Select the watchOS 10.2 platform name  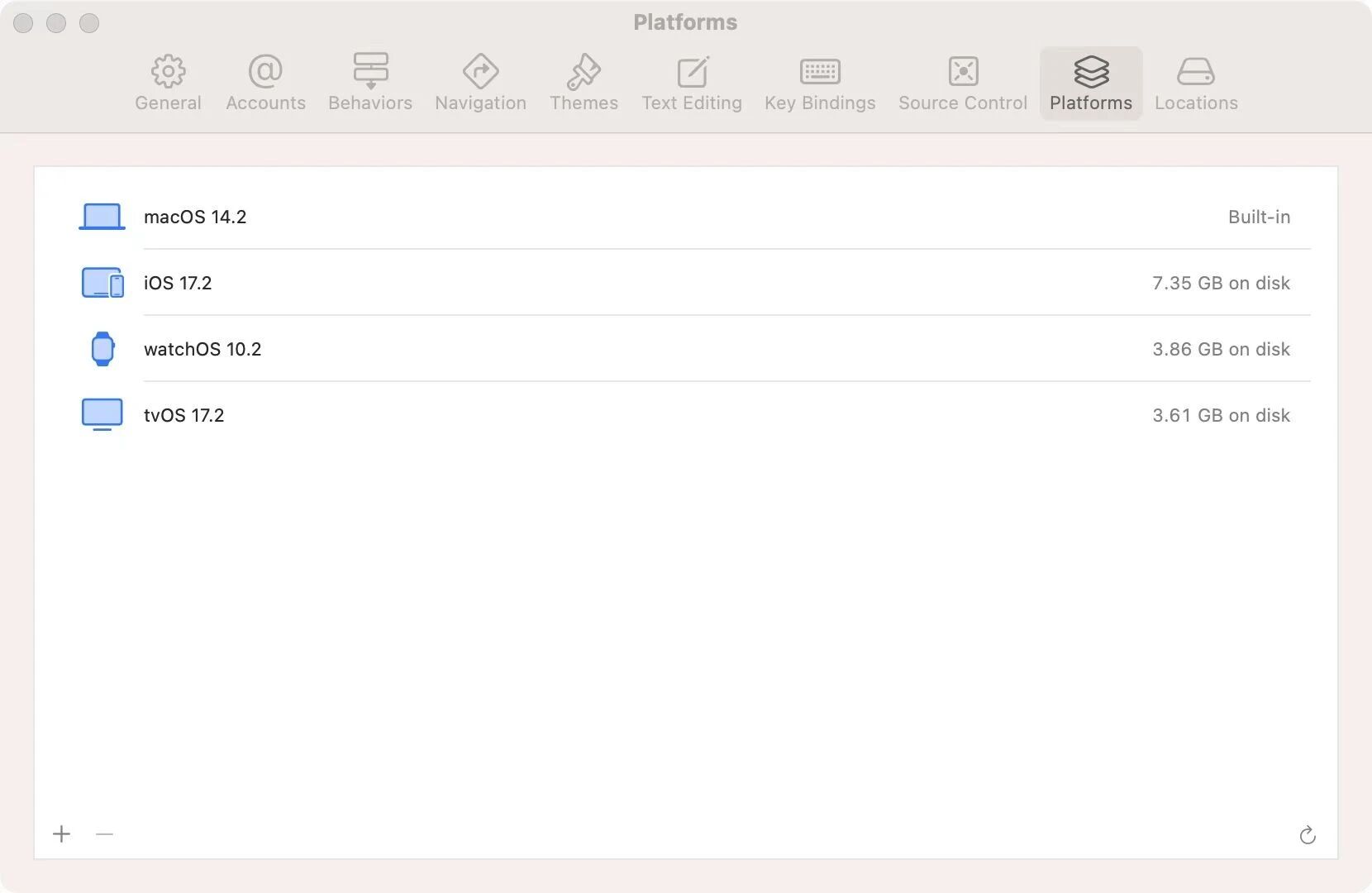(x=202, y=349)
